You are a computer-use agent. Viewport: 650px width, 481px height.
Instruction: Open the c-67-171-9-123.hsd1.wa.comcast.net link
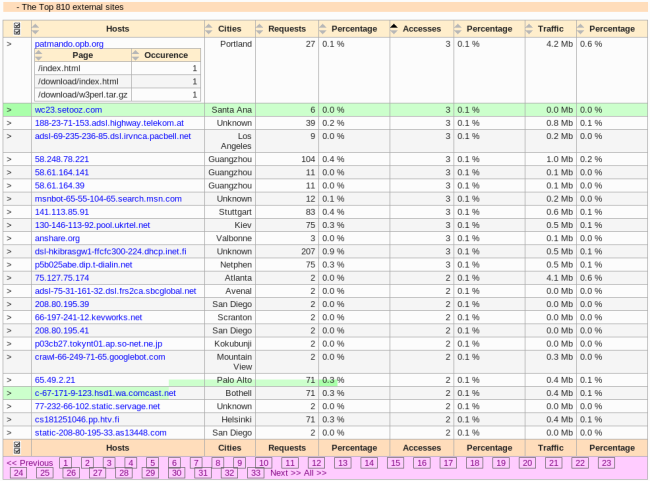105,393
